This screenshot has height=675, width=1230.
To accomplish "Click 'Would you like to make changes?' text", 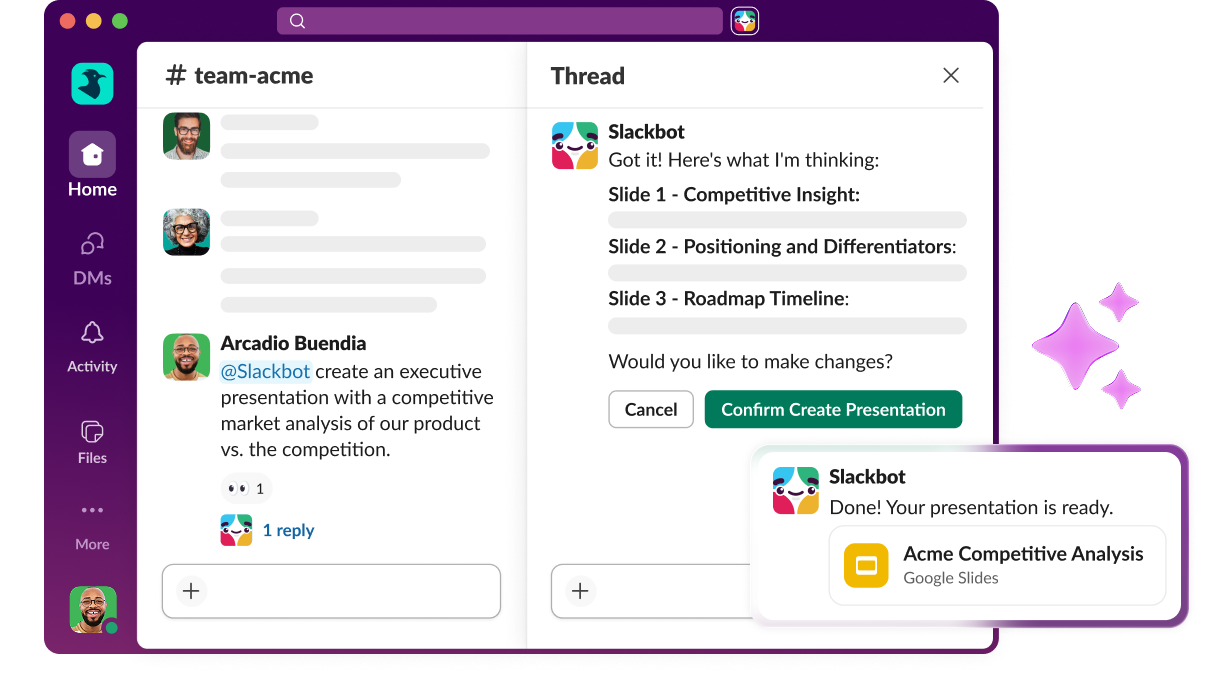I will (x=750, y=361).
